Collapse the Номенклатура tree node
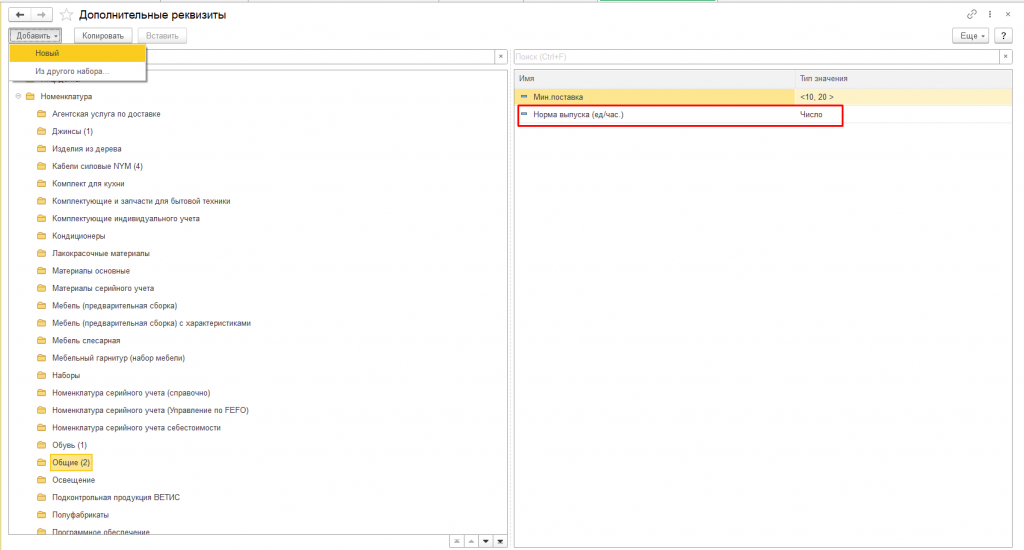This screenshot has width=1024, height=550. click(18, 97)
